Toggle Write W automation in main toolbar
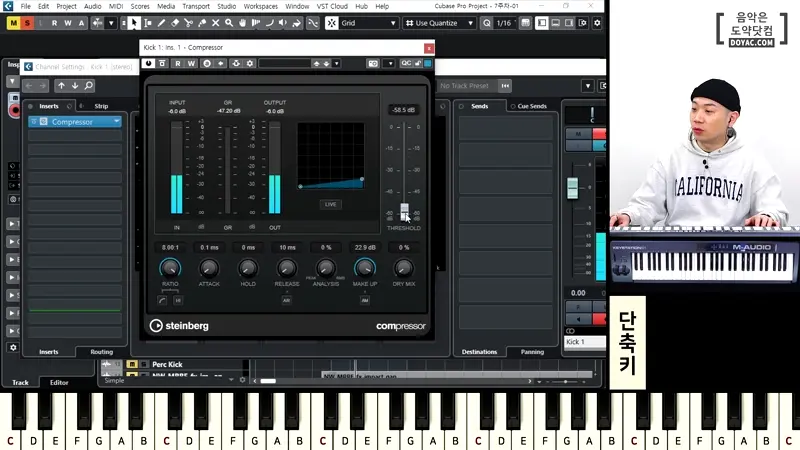This screenshot has height=450, width=800. tap(67, 23)
